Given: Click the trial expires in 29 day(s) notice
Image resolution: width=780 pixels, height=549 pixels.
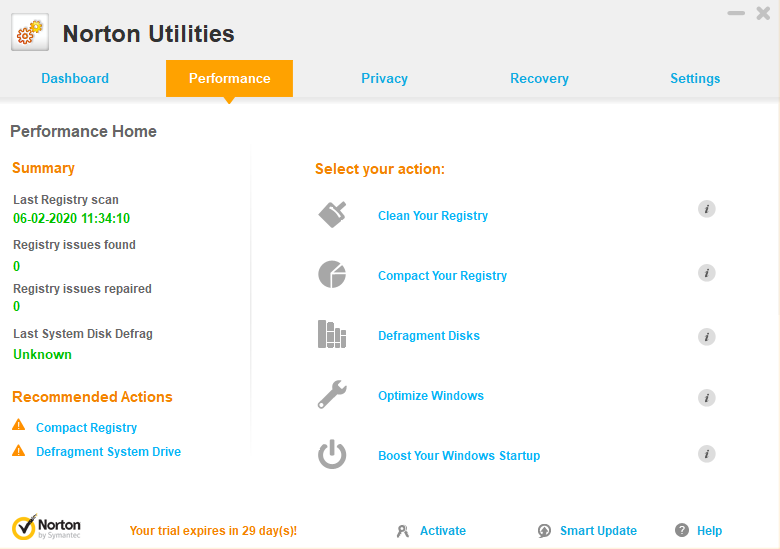Looking at the screenshot, I should coord(213,531).
